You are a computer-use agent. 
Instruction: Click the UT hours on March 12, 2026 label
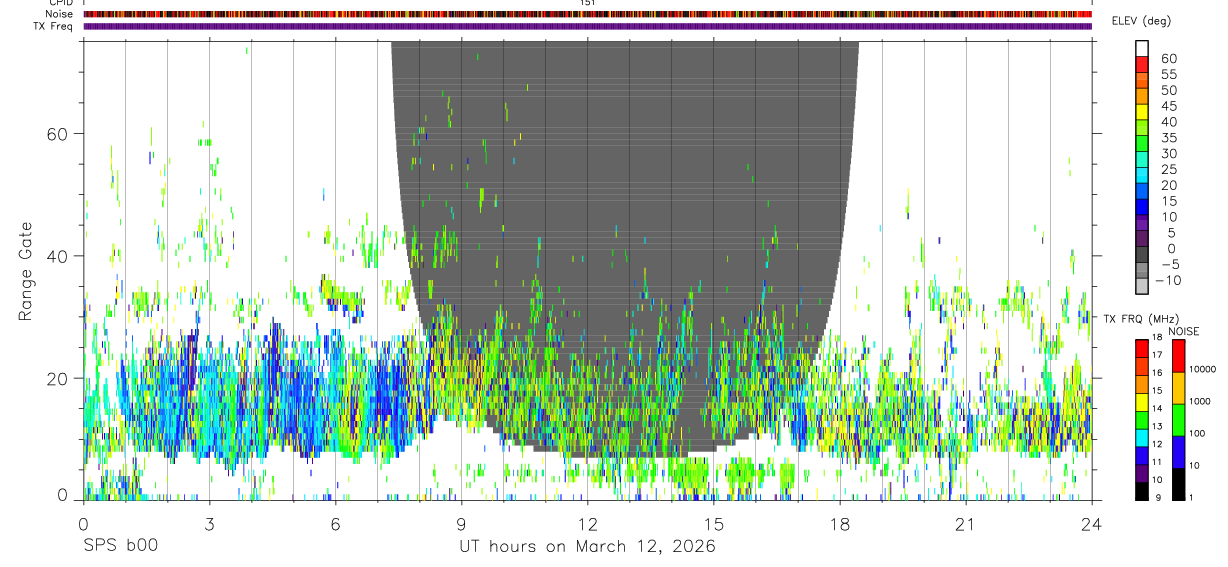[587, 547]
